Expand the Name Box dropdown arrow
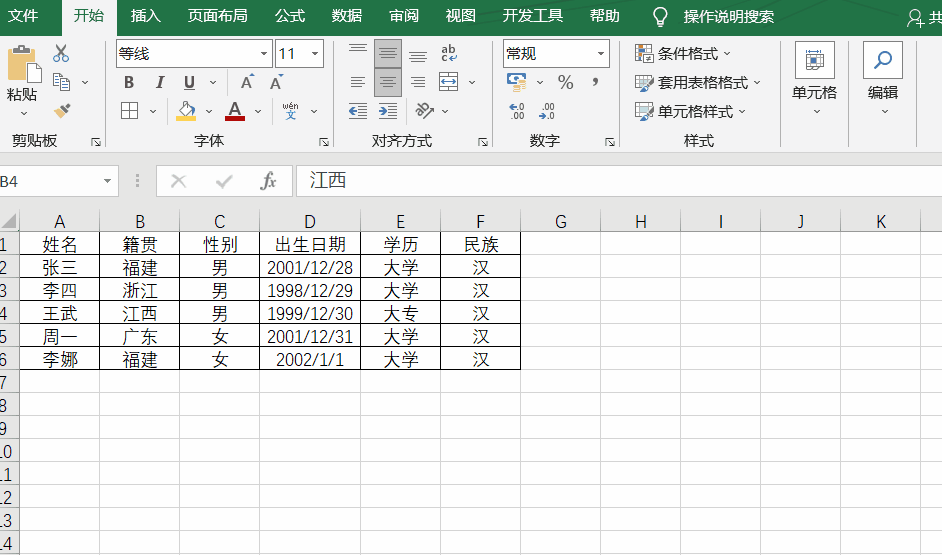This screenshot has width=942, height=555. click(x=107, y=181)
